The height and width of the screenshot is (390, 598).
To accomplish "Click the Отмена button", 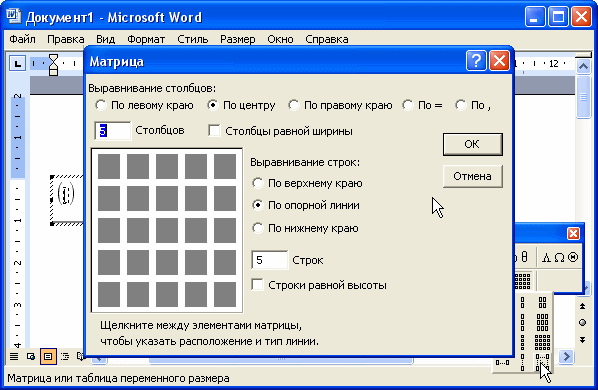I will [x=473, y=176].
